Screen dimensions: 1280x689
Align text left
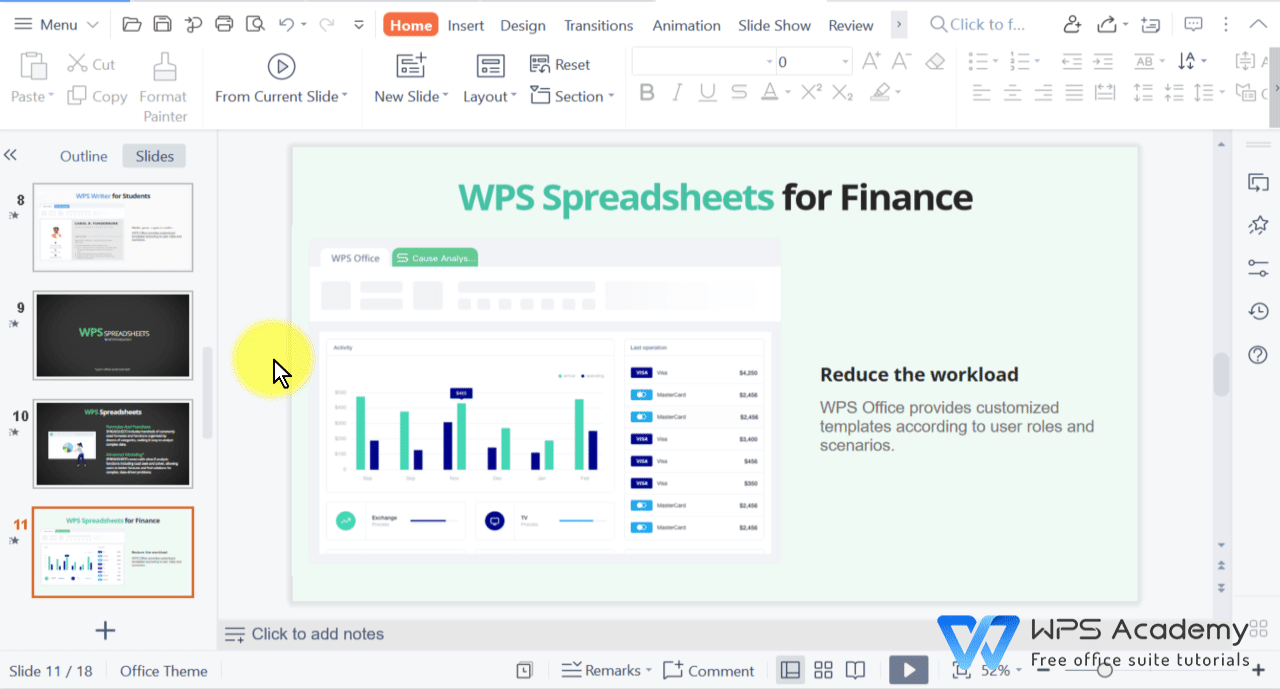[981, 93]
